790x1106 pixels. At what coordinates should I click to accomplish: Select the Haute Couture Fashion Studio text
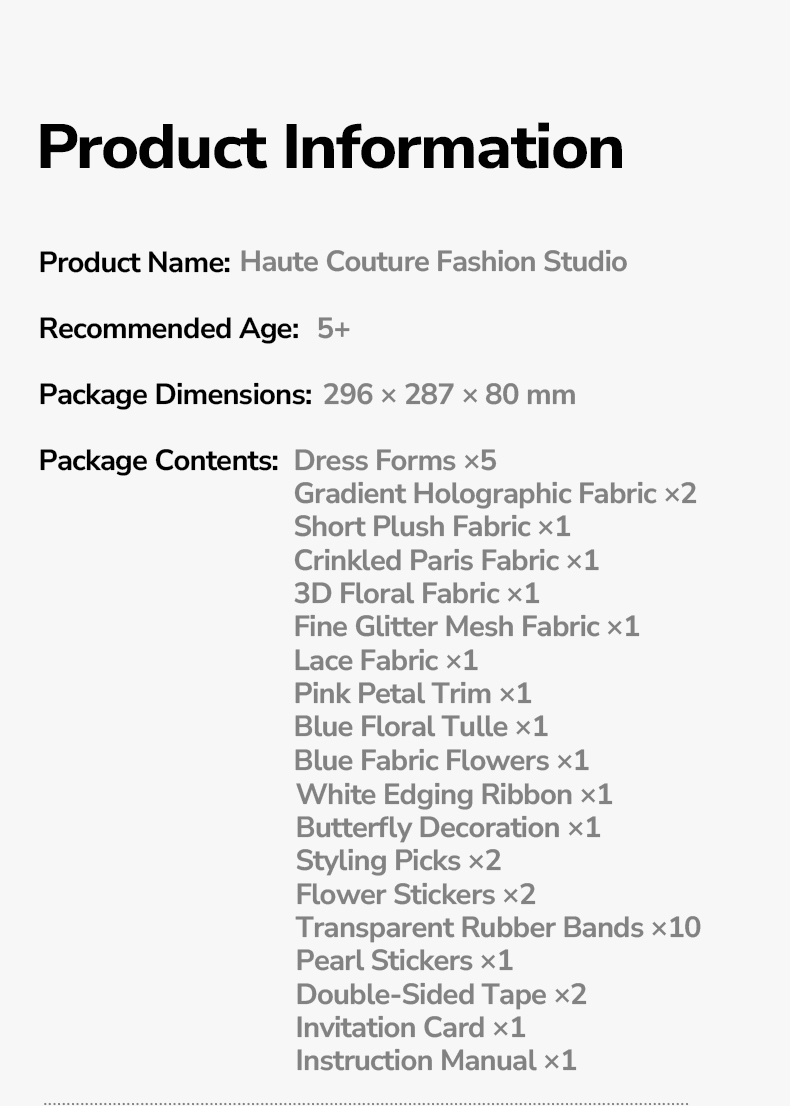[x=433, y=262]
